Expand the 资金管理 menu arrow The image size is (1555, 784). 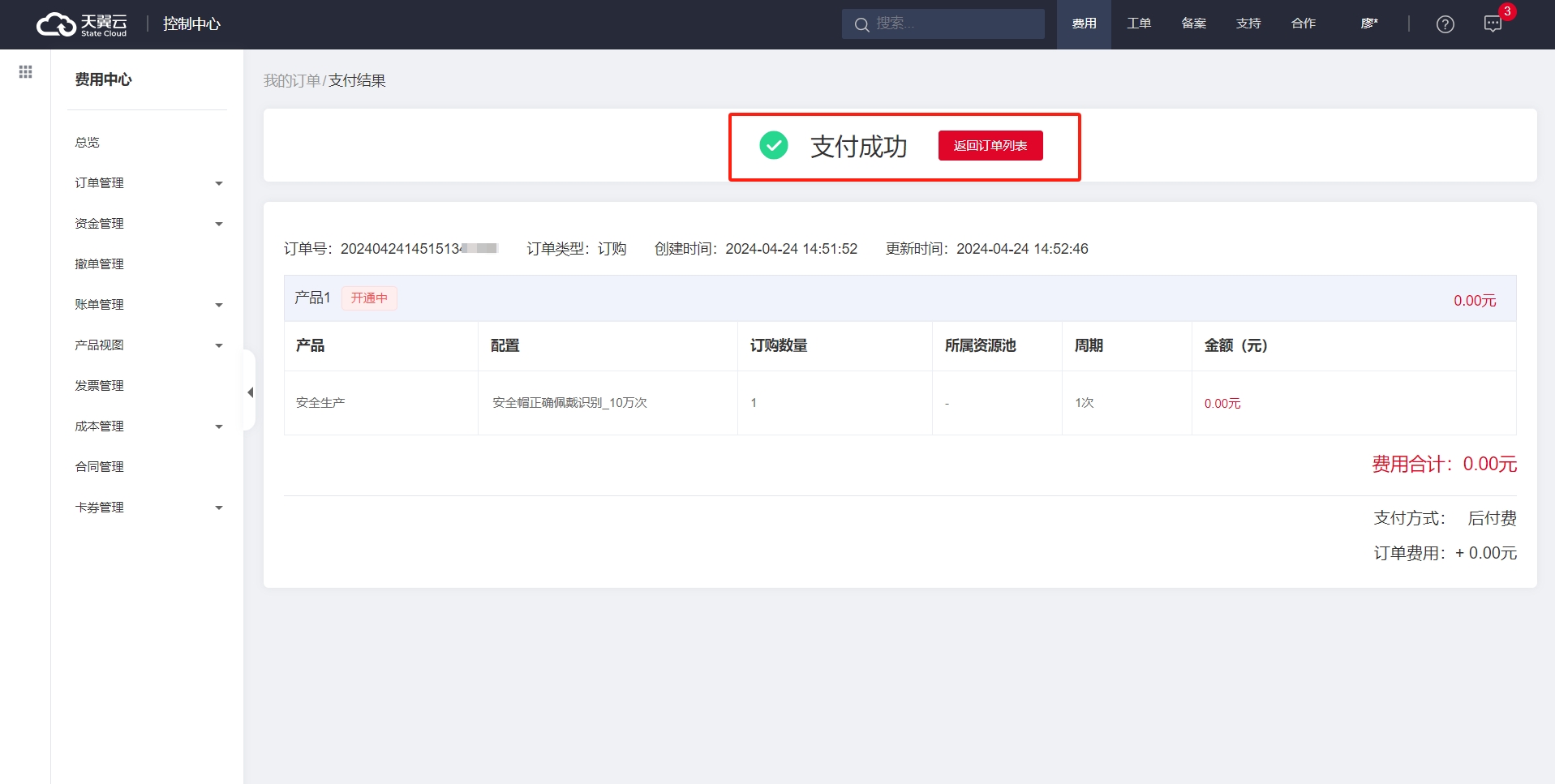tap(218, 224)
